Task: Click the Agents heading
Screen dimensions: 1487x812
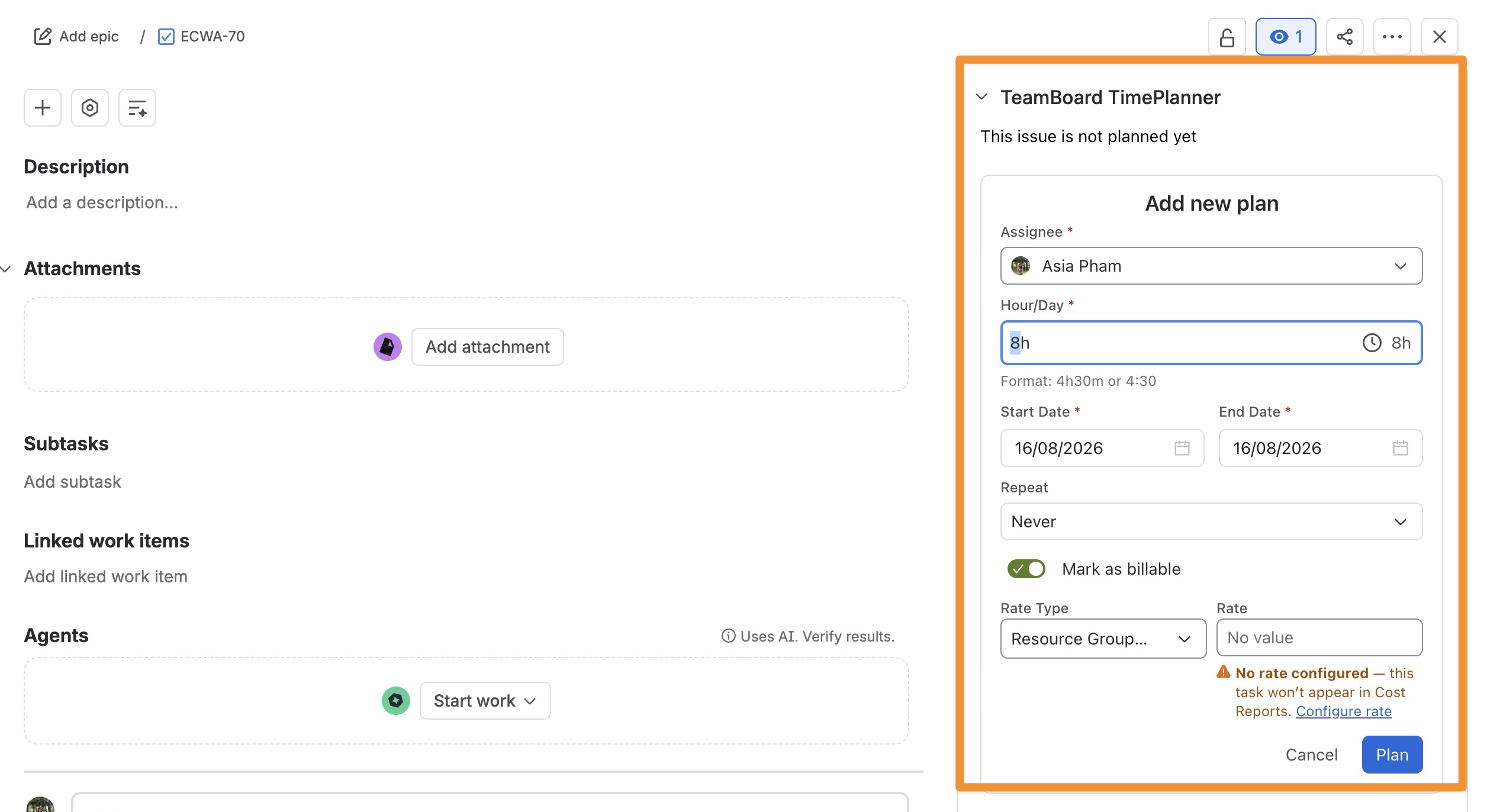Action: [56, 636]
